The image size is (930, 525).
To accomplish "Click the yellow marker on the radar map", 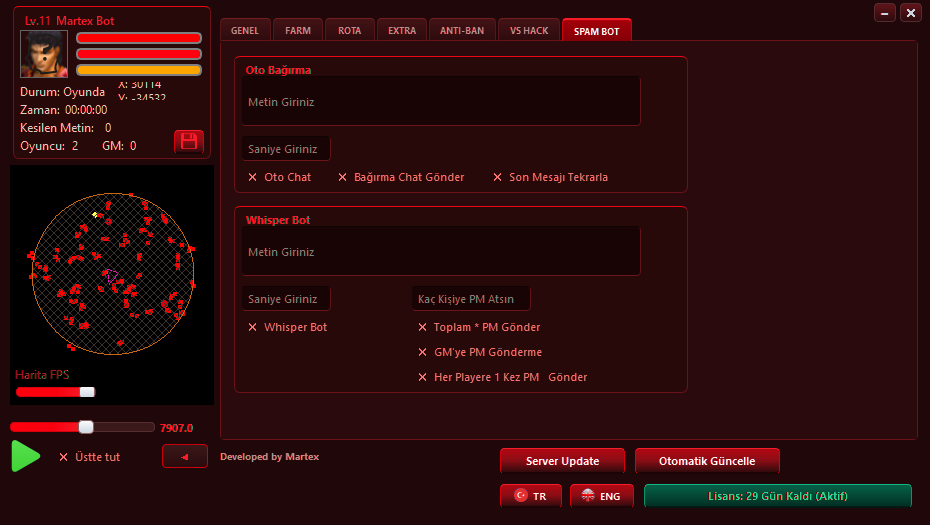I will (x=94, y=214).
